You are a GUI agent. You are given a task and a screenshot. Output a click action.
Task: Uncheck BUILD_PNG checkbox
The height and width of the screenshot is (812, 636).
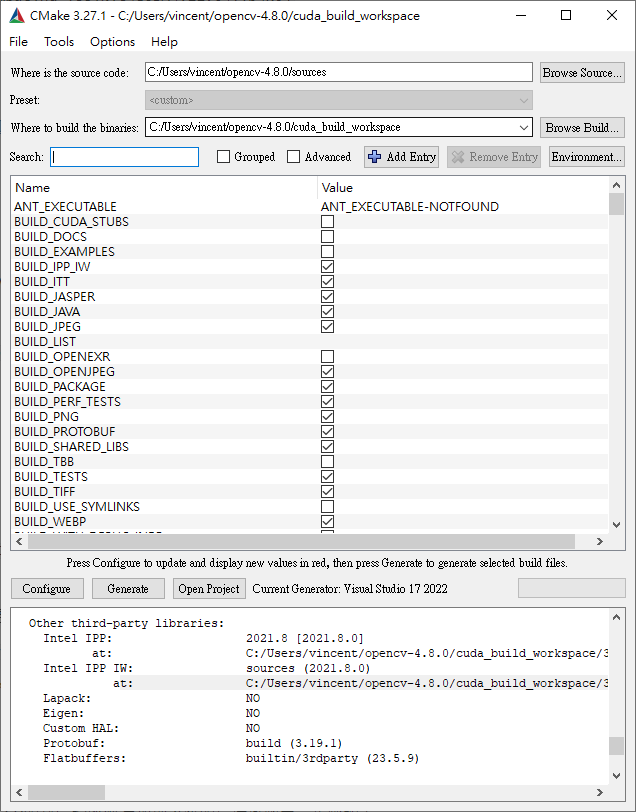point(327,417)
